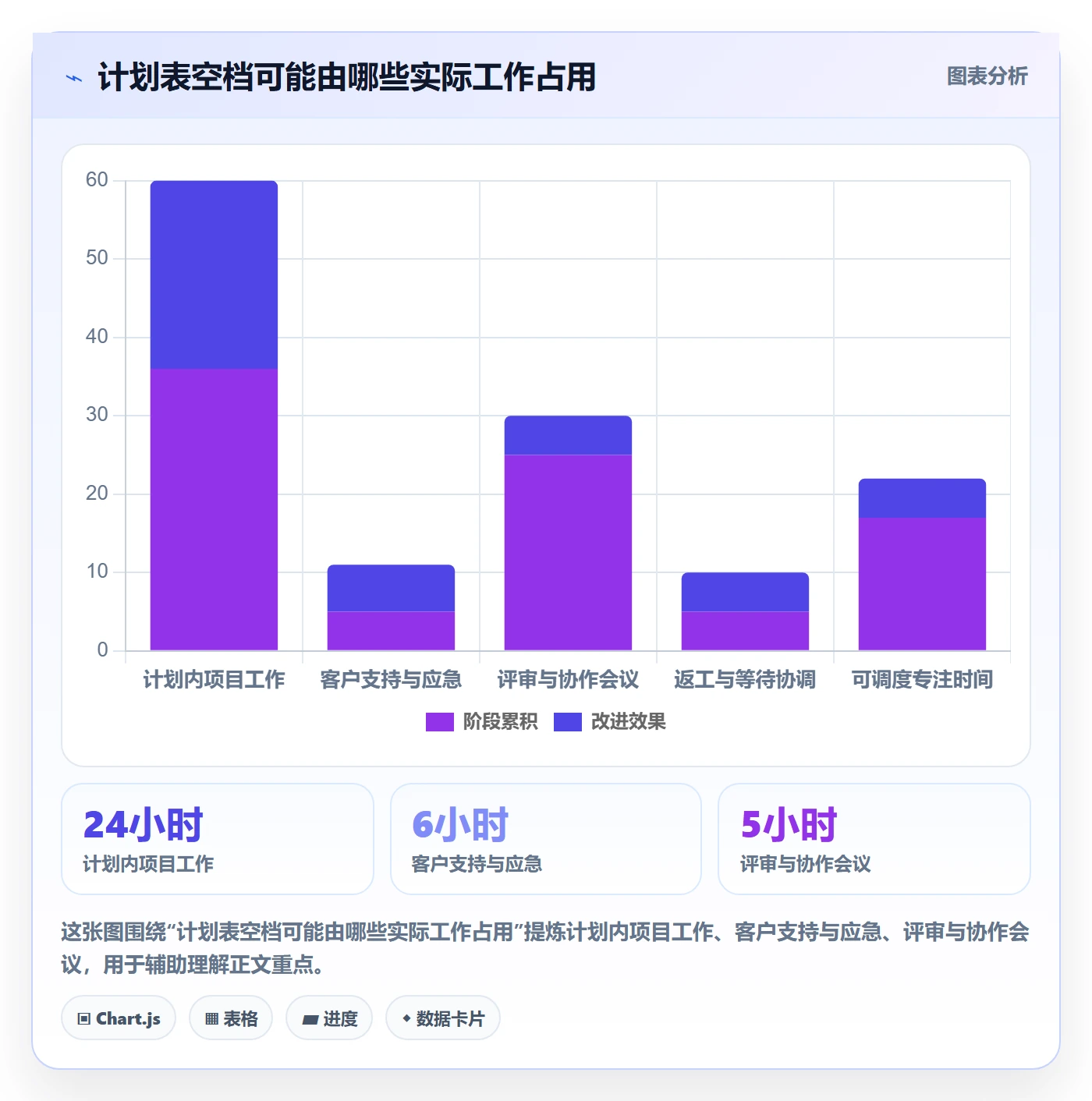The image size is (1092, 1101).
Task: Click the lightning icon beside the title
Action: [x=74, y=78]
